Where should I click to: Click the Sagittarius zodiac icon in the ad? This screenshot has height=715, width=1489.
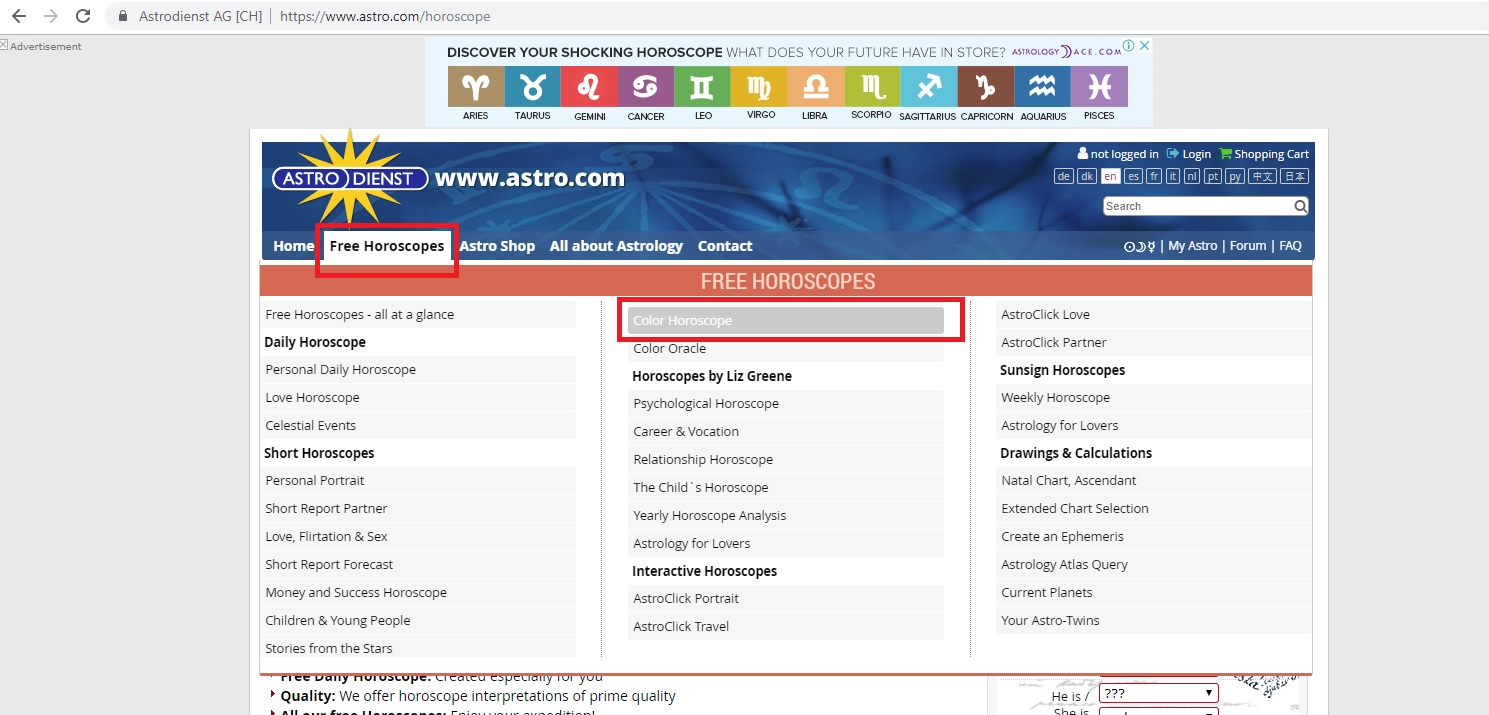pyautogui.click(x=929, y=87)
